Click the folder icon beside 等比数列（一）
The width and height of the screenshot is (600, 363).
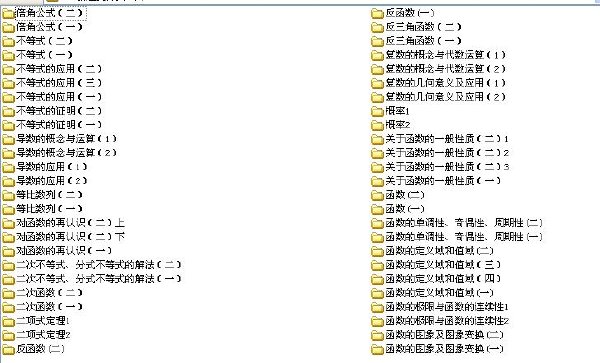click(x=8, y=209)
